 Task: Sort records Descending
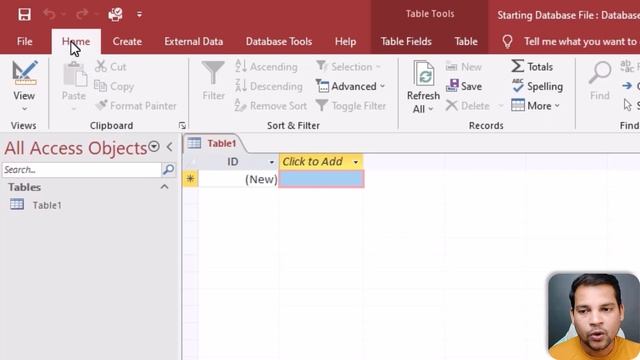tap(269, 86)
